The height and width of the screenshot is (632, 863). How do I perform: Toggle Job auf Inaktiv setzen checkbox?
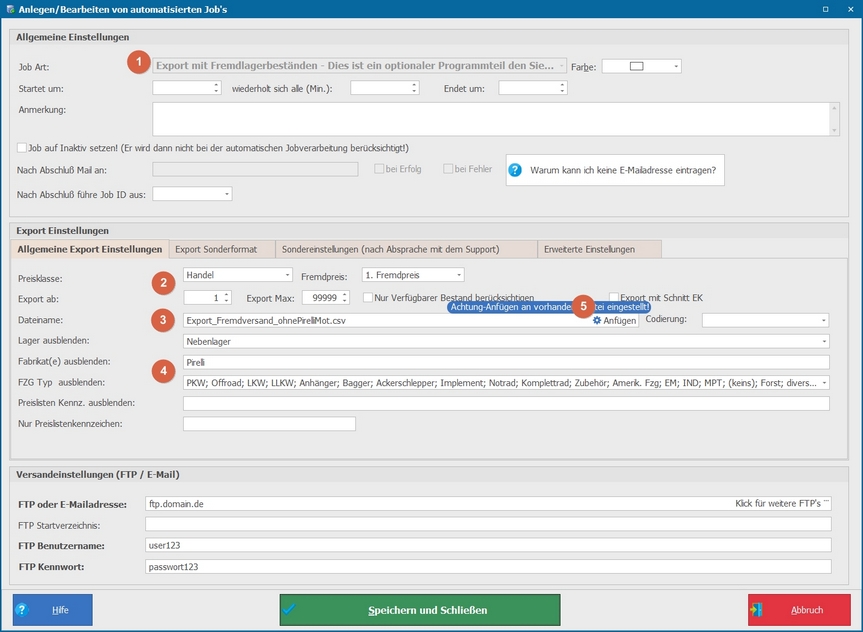[22, 148]
